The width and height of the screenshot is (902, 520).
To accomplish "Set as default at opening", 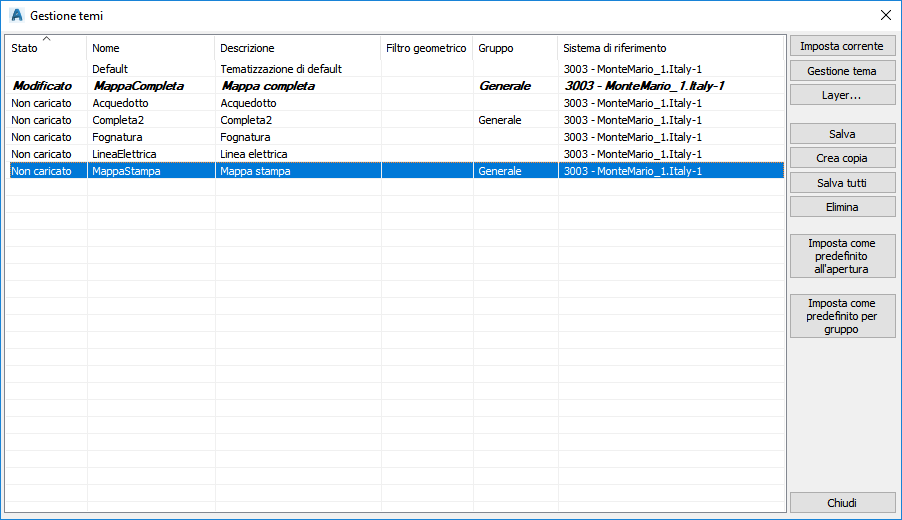I will (x=842, y=256).
